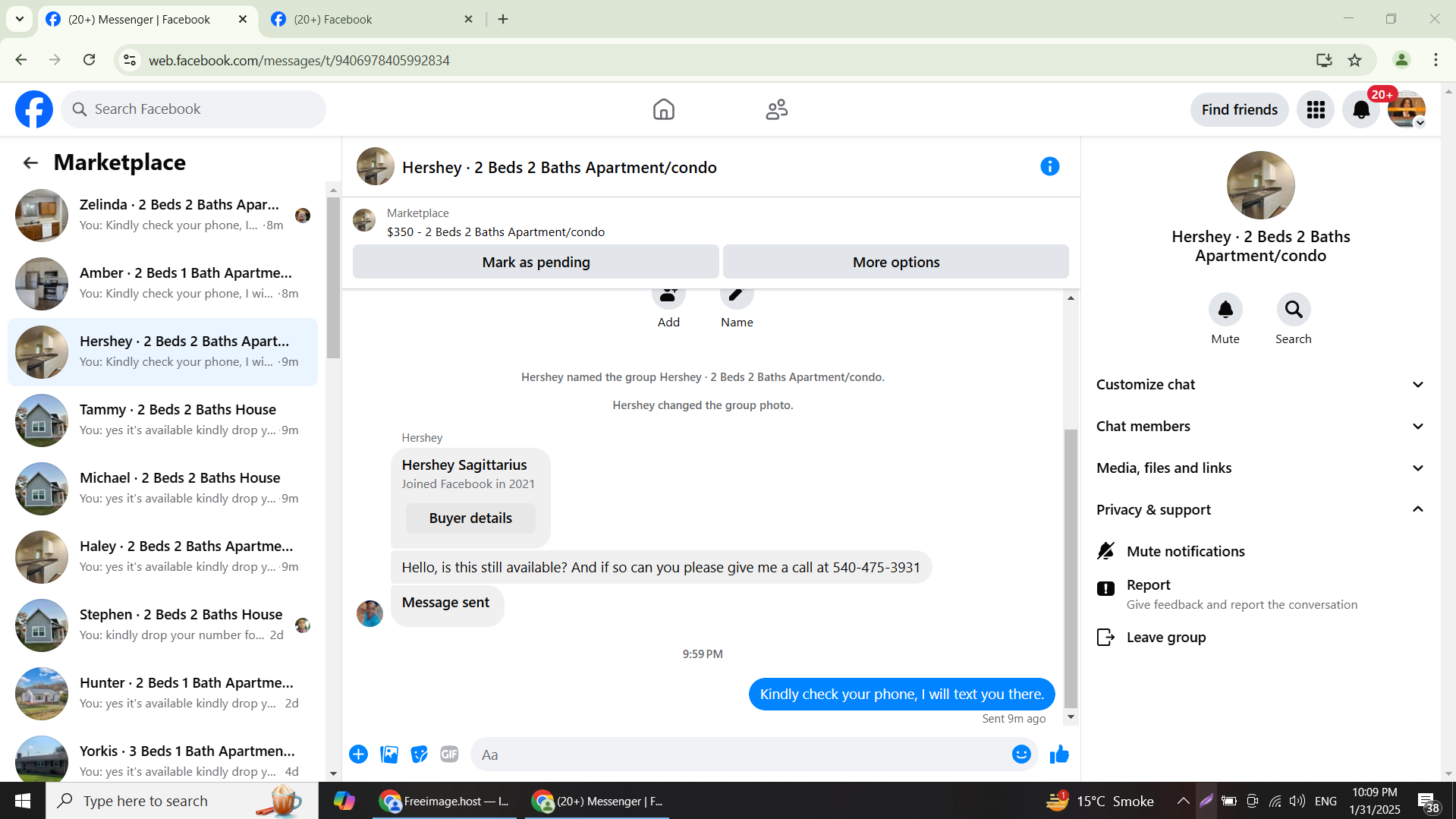Open Chrome's three-dot menu
Viewport: 1456px width, 819px height.
(x=1436, y=60)
